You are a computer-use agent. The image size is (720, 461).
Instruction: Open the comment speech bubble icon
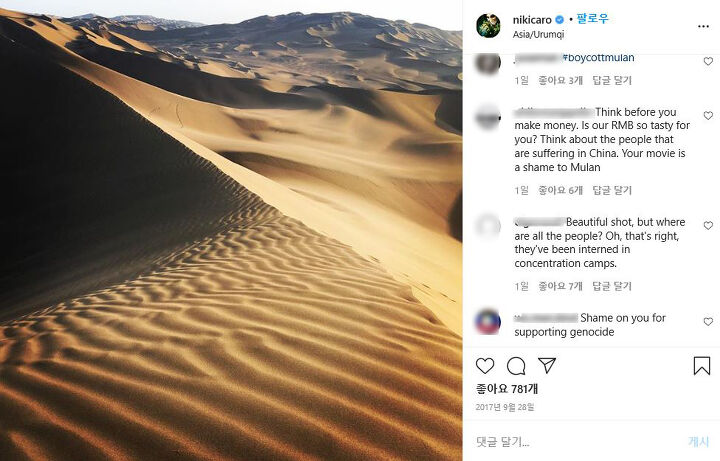pos(516,366)
